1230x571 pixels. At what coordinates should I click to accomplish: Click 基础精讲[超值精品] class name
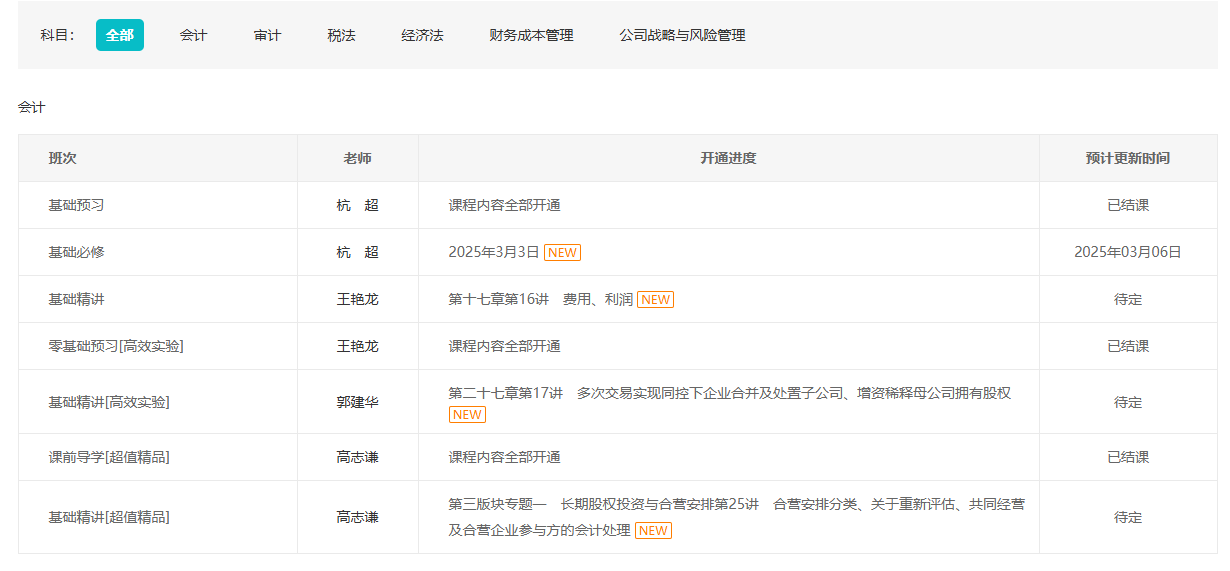pyautogui.click(x=109, y=517)
